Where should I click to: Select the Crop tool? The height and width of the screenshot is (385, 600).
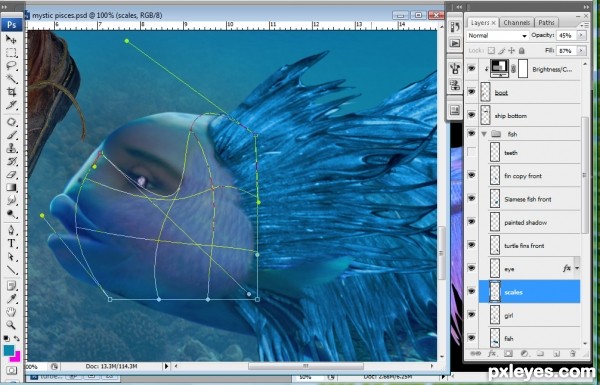coord(11,92)
